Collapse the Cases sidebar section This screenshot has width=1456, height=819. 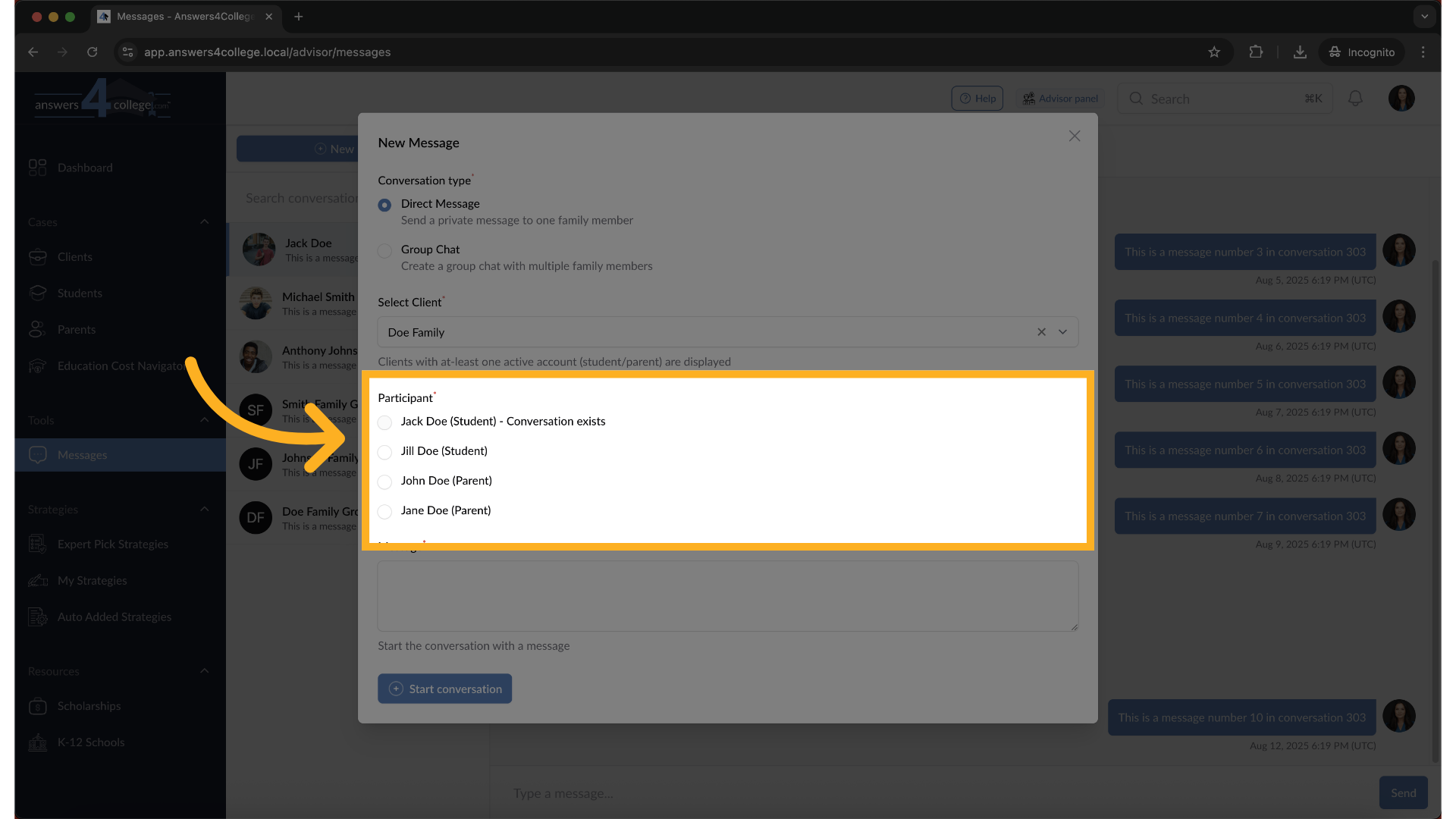(x=204, y=222)
